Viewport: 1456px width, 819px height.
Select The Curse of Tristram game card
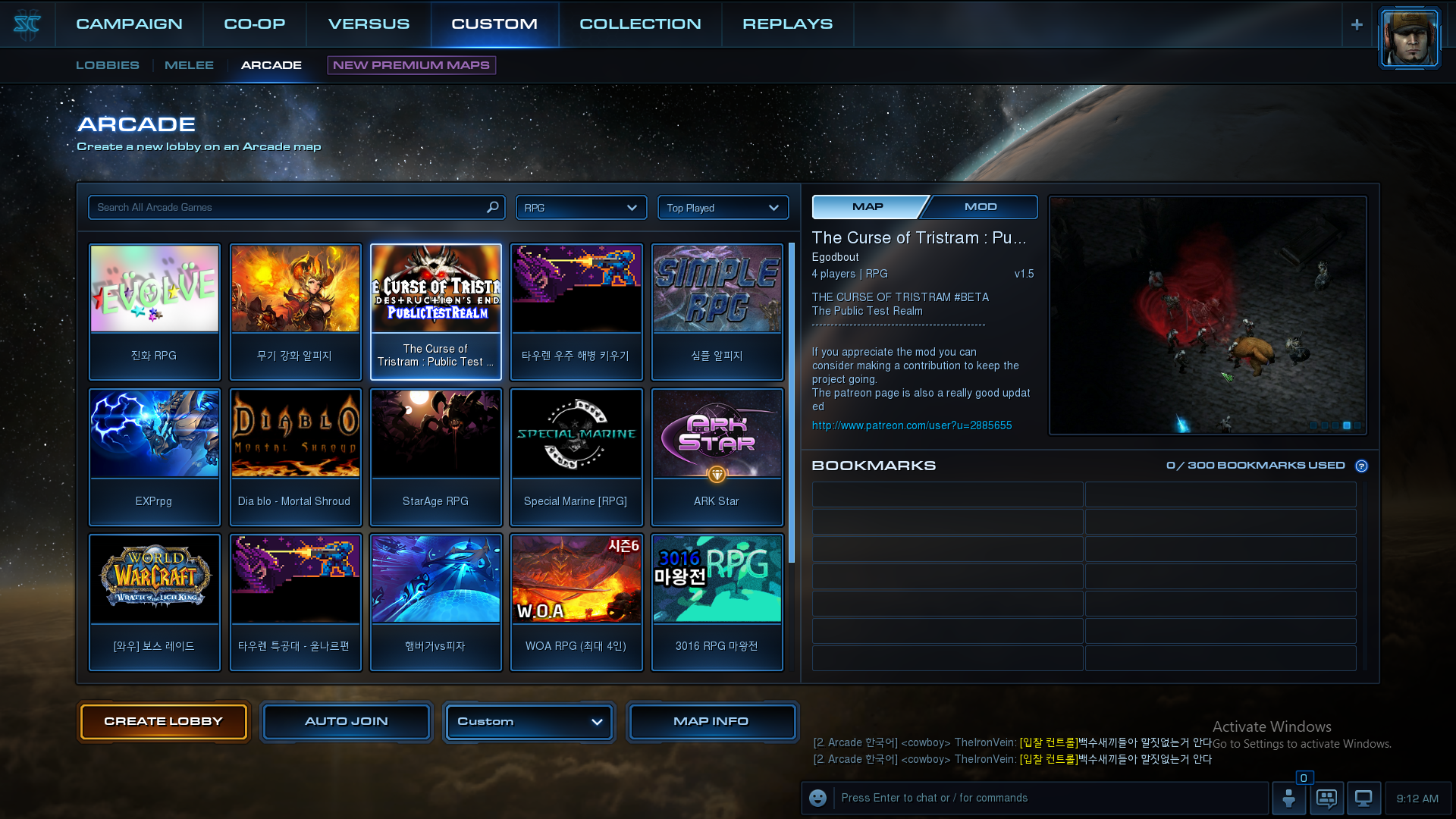(436, 312)
